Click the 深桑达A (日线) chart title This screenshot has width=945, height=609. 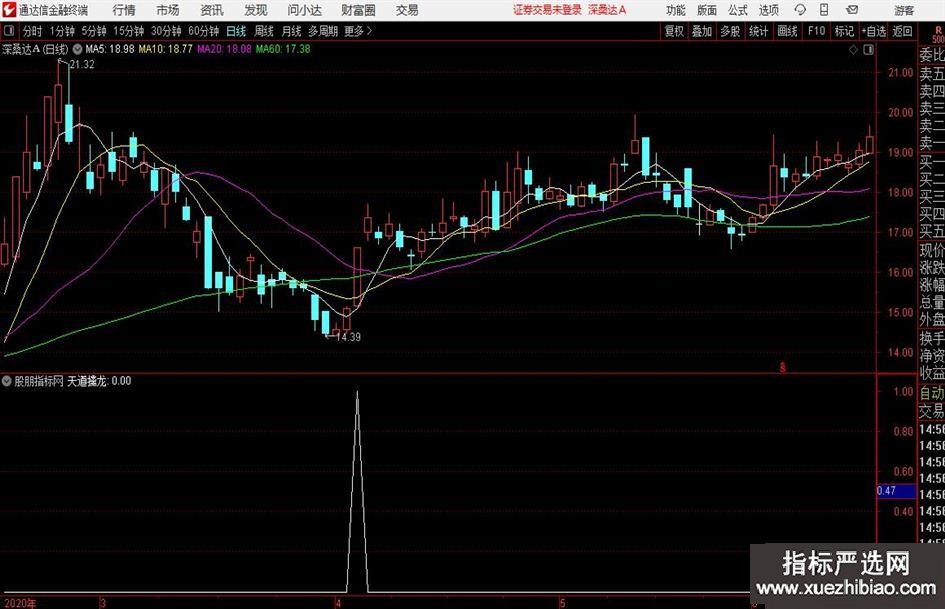(x=35, y=49)
